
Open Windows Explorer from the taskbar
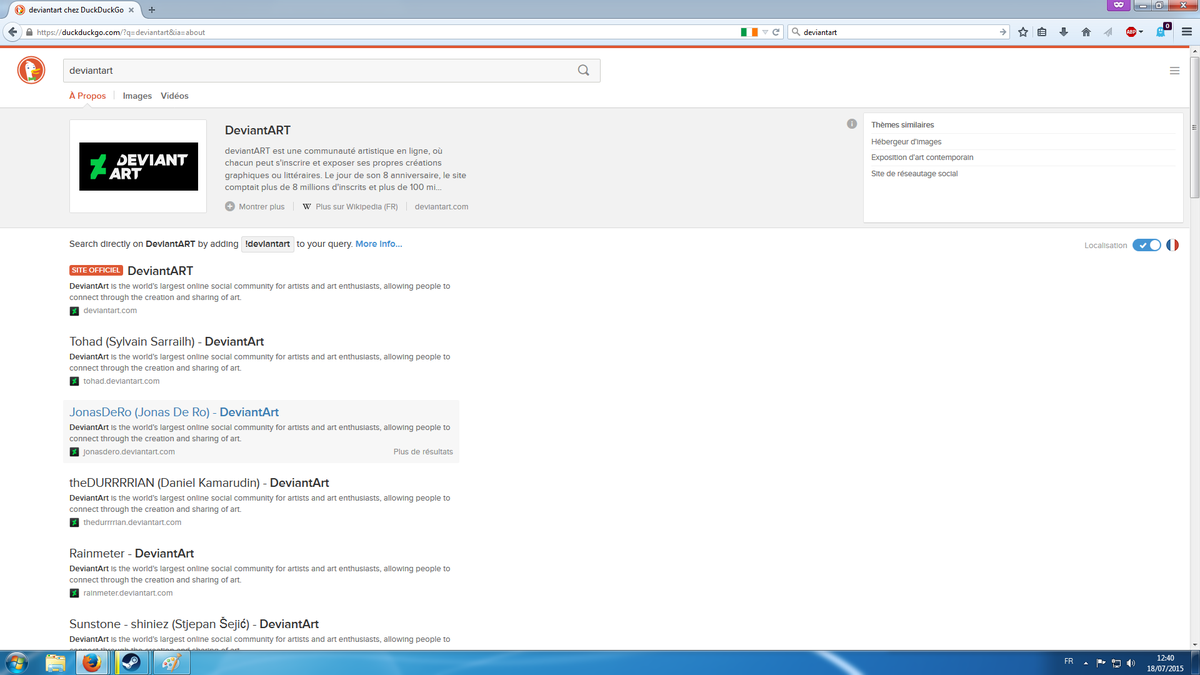pyautogui.click(x=55, y=663)
